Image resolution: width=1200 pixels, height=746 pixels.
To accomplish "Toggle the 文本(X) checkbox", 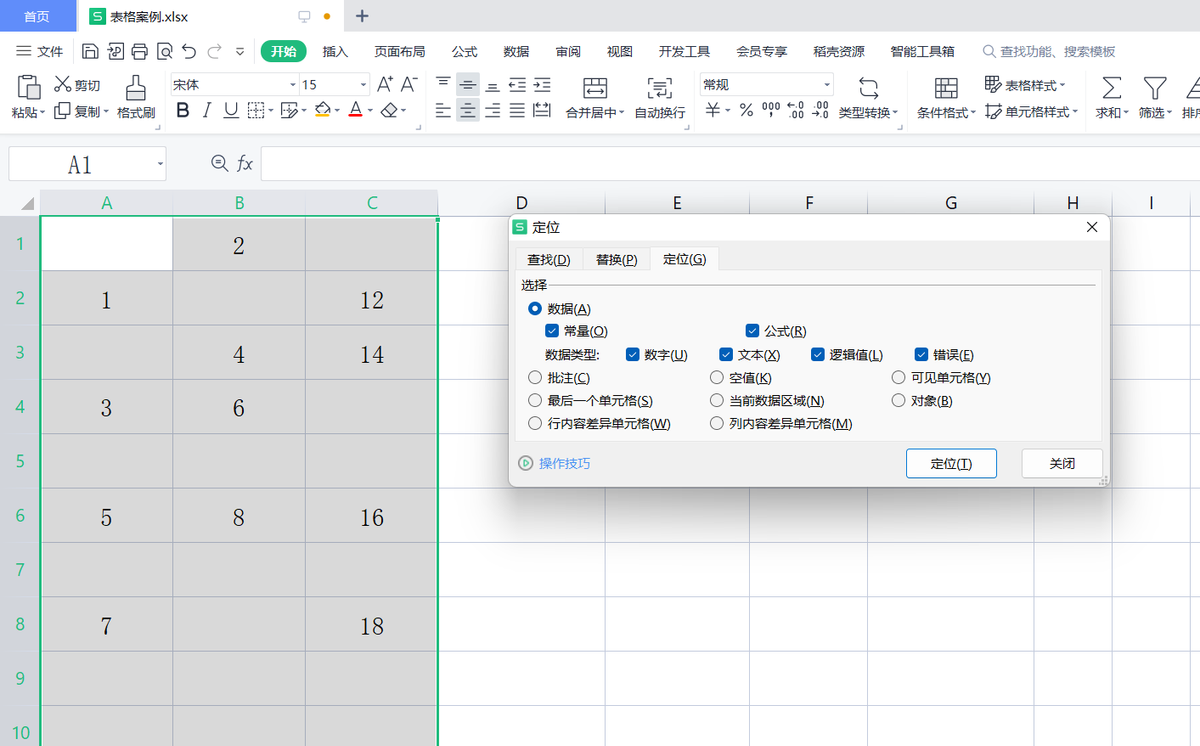I will click(726, 354).
